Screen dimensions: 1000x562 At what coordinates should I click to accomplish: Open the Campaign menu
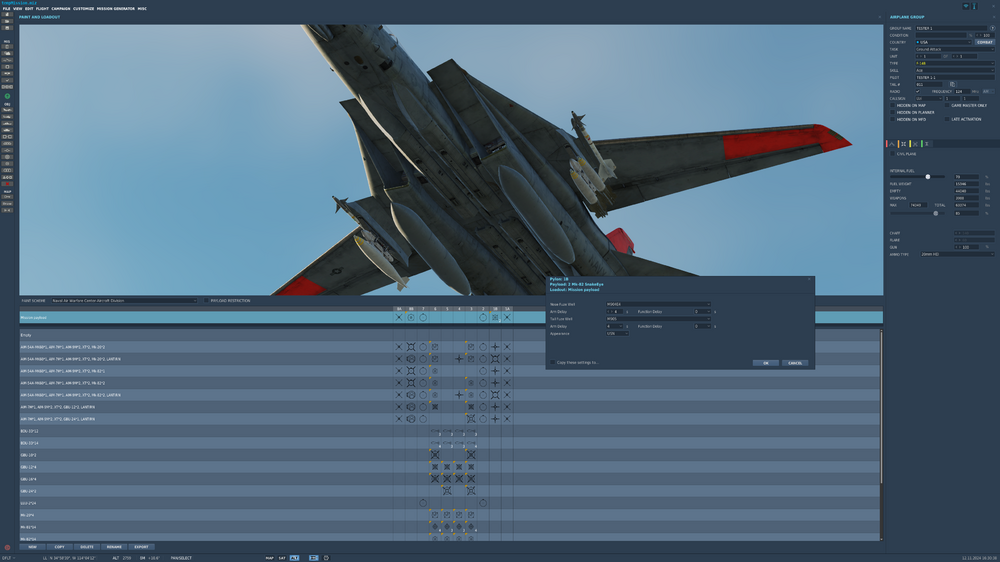61,9
